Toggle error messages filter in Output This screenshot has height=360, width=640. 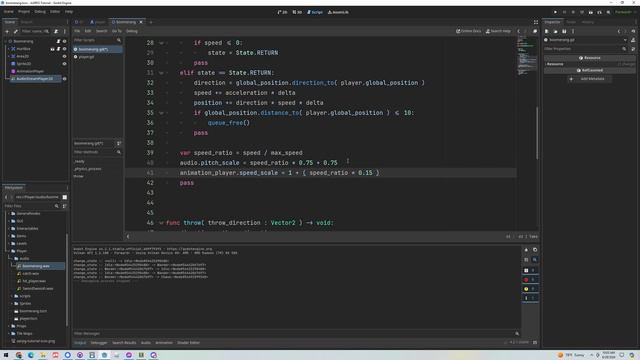530,280
